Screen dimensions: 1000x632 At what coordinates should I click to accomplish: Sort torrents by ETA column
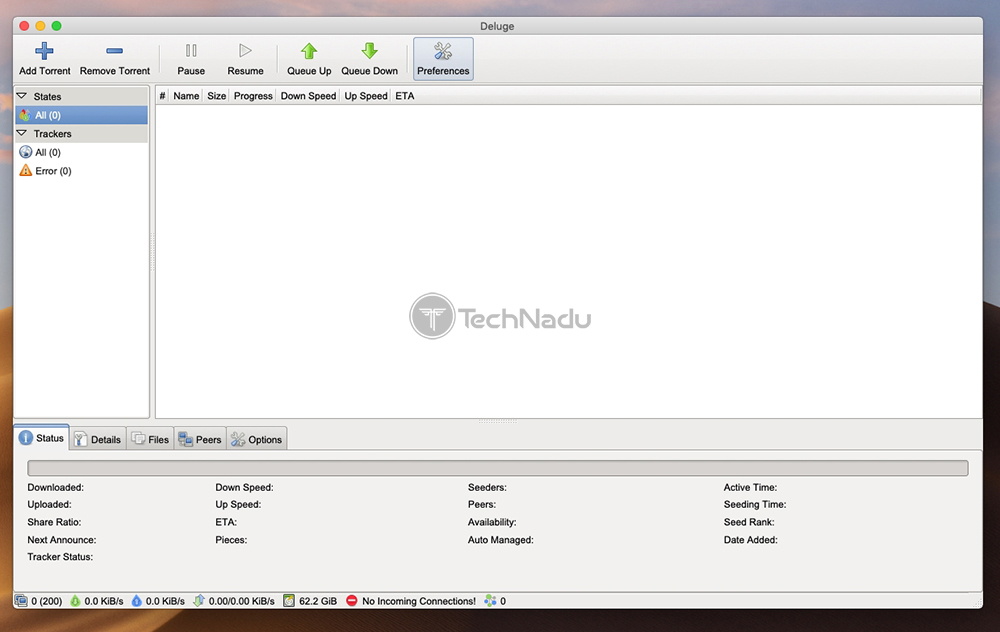click(x=404, y=96)
